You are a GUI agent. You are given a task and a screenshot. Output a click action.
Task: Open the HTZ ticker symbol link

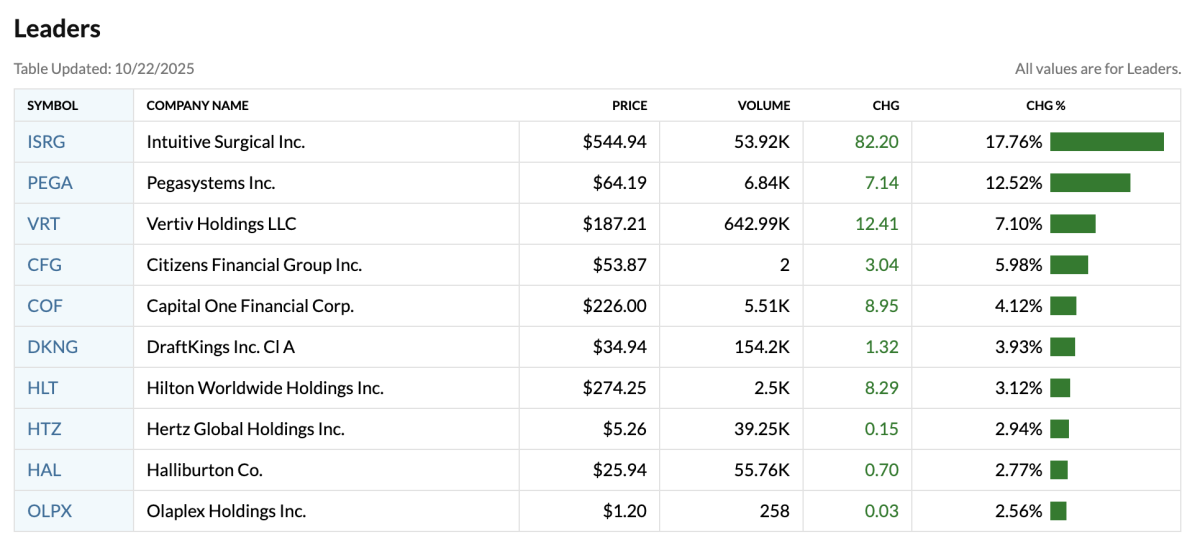click(x=44, y=429)
